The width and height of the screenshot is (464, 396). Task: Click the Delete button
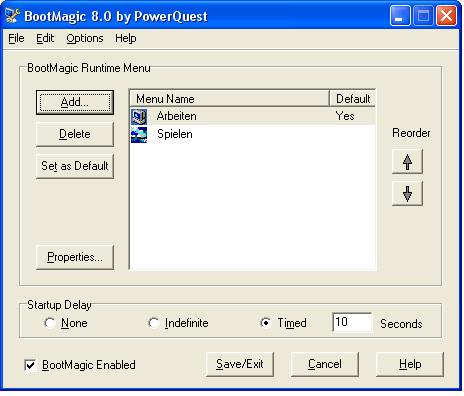click(75, 134)
